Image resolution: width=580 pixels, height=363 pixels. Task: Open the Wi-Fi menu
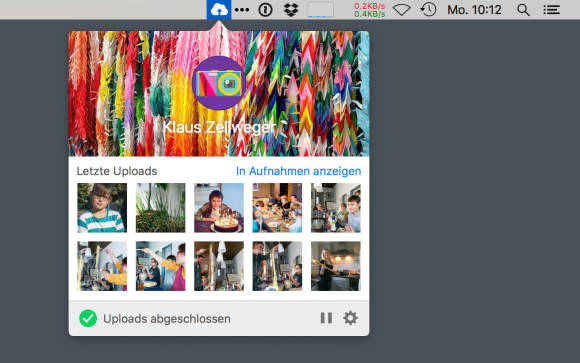tap(401, 10)
